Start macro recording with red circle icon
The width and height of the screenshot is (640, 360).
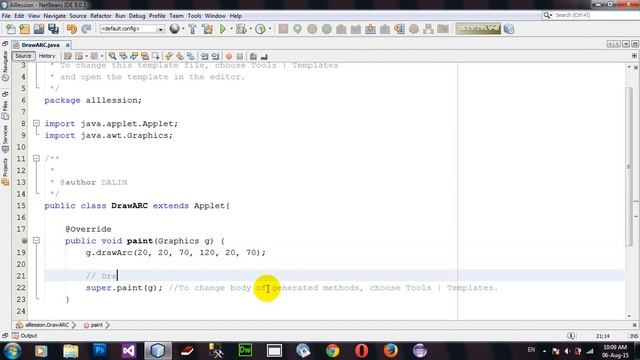[x=229, y=56]
